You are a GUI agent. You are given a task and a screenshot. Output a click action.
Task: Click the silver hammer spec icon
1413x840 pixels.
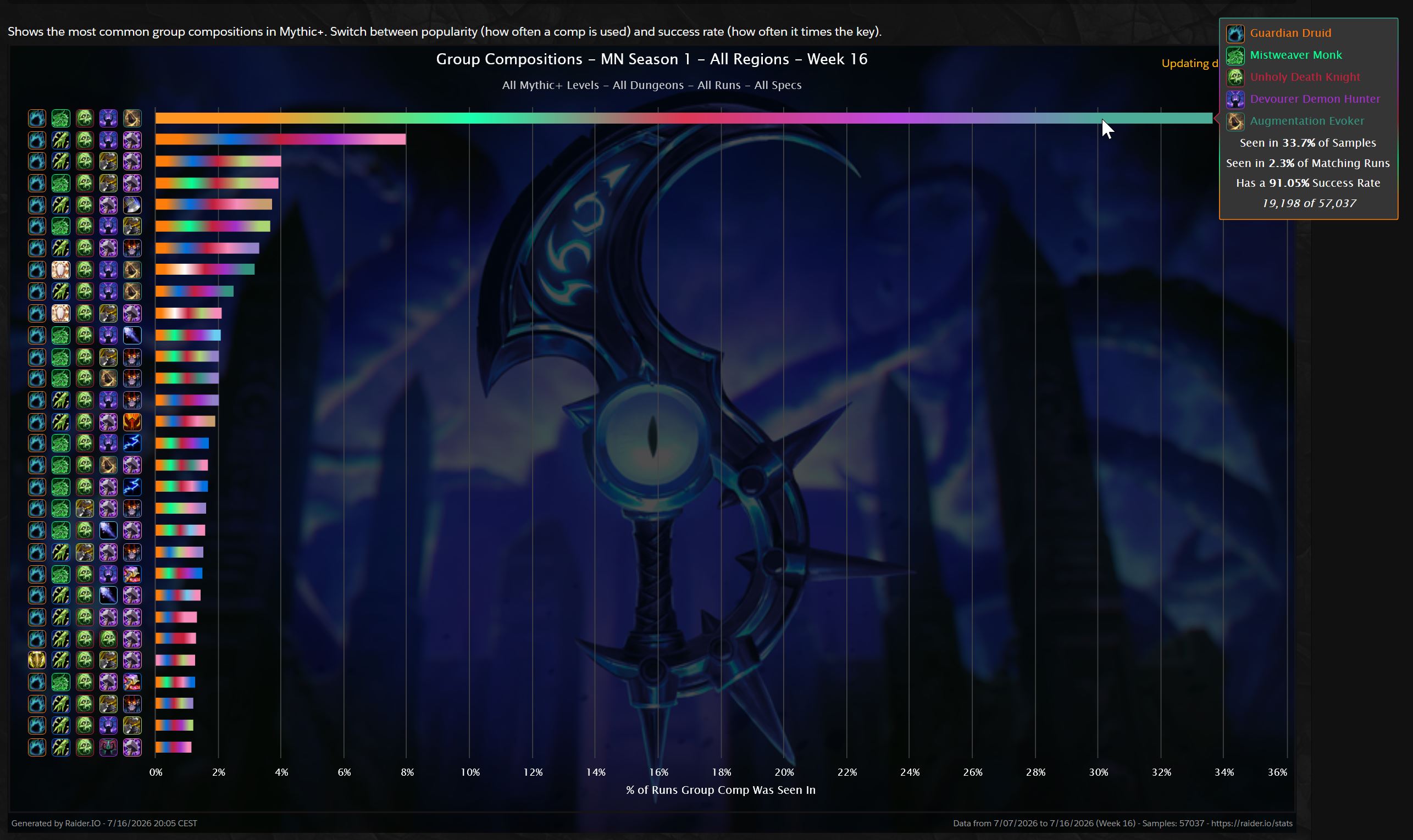132,204
